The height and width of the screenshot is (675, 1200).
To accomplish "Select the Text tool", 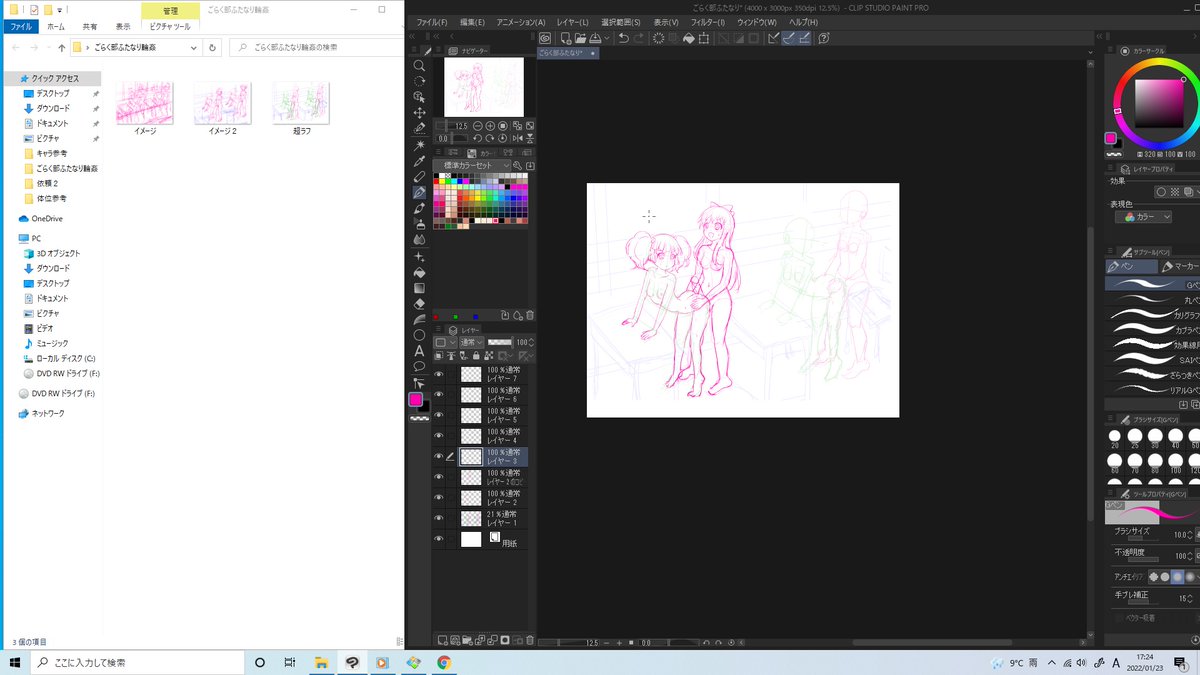I will coord(419,351).
